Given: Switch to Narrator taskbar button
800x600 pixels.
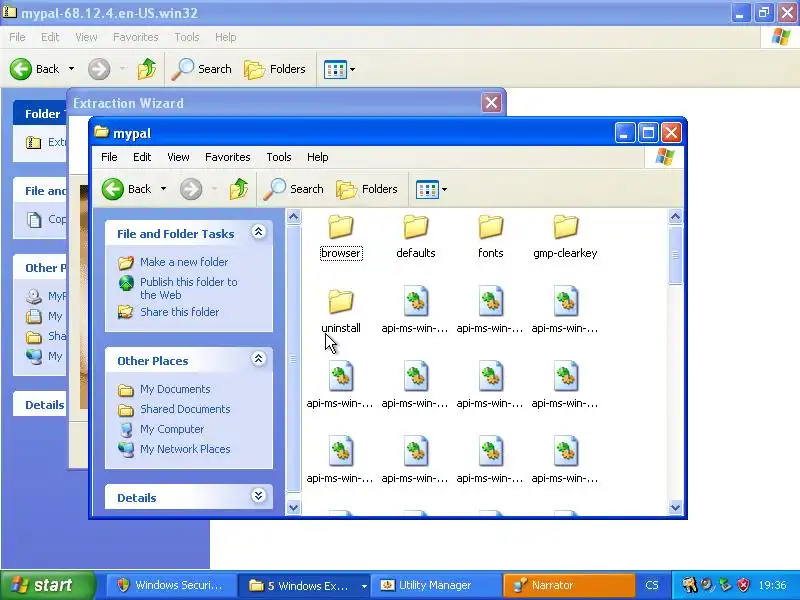Looking at the screenshot, I should [568, 585].
